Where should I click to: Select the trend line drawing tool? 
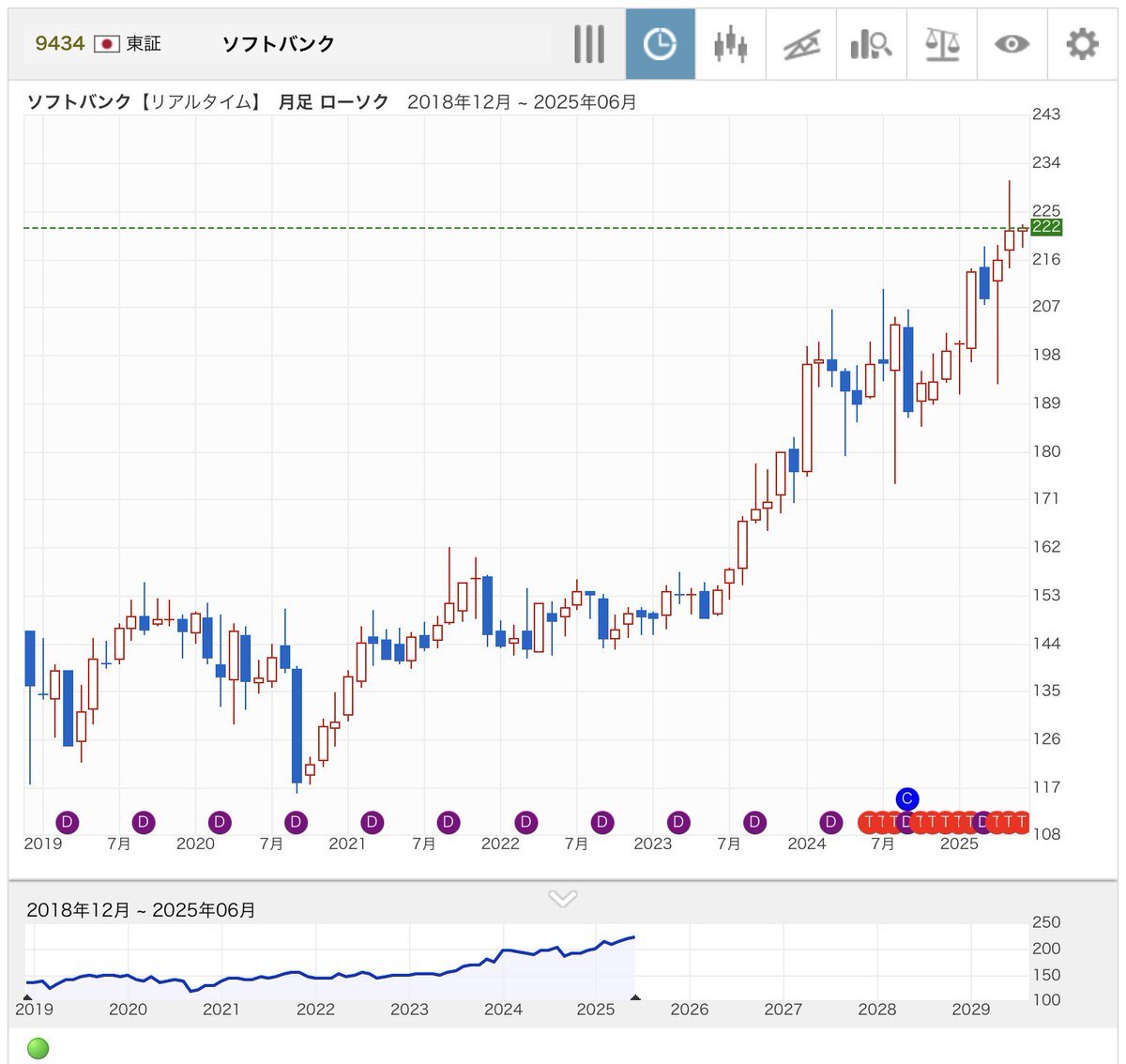tap(801, 44)
